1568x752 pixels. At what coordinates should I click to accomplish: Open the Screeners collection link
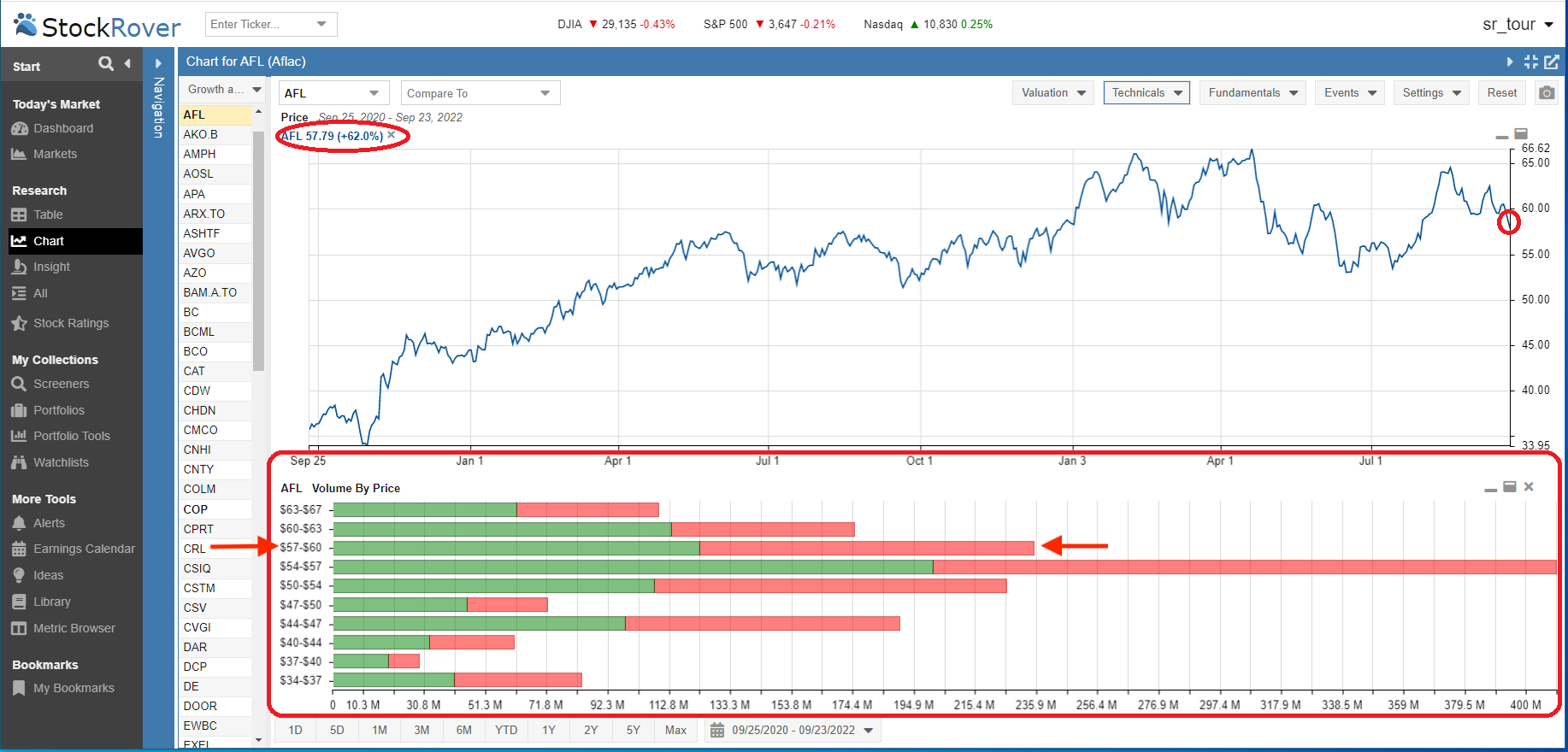coord(61,384)
